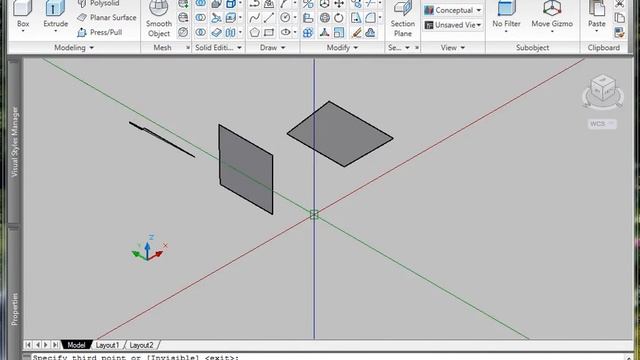Viewport: 640px width, 360px height.
Task: Click the previous-tab navigation arrow
Action: 37,345
